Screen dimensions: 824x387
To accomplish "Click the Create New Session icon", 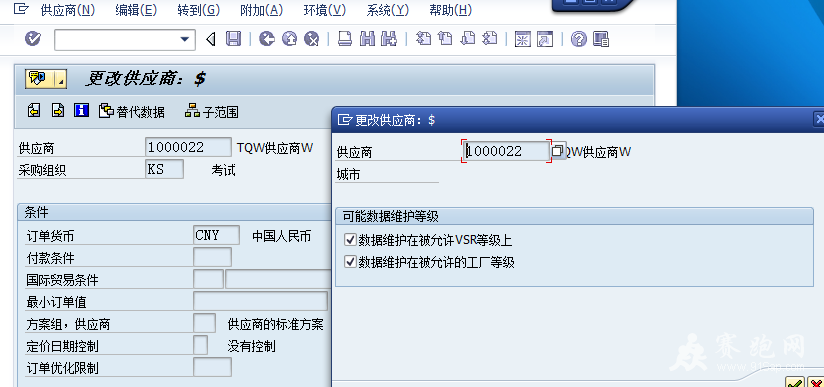I will [x=522, y=39].
